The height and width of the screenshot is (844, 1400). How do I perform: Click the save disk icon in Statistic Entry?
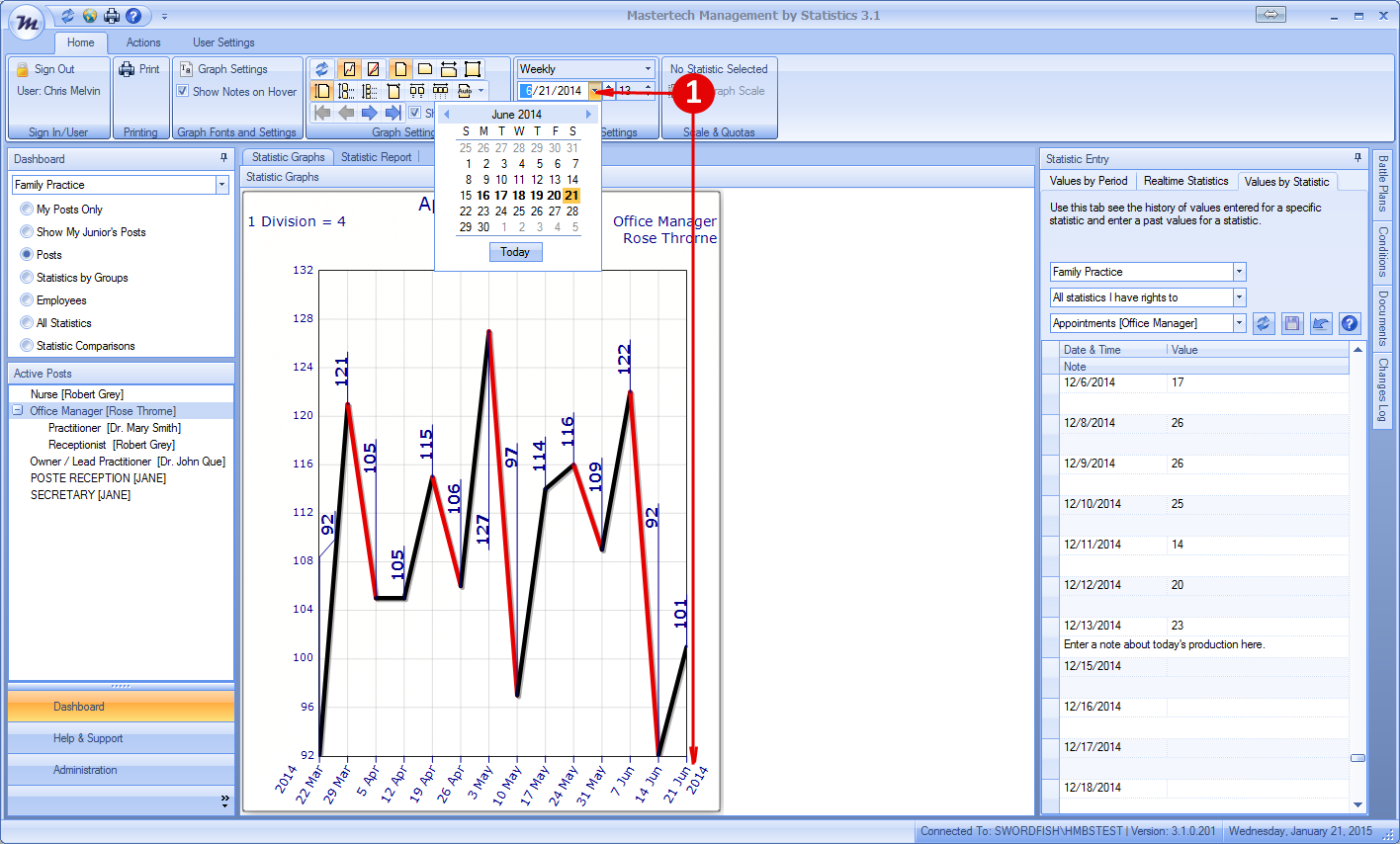tap(1292, 323)
